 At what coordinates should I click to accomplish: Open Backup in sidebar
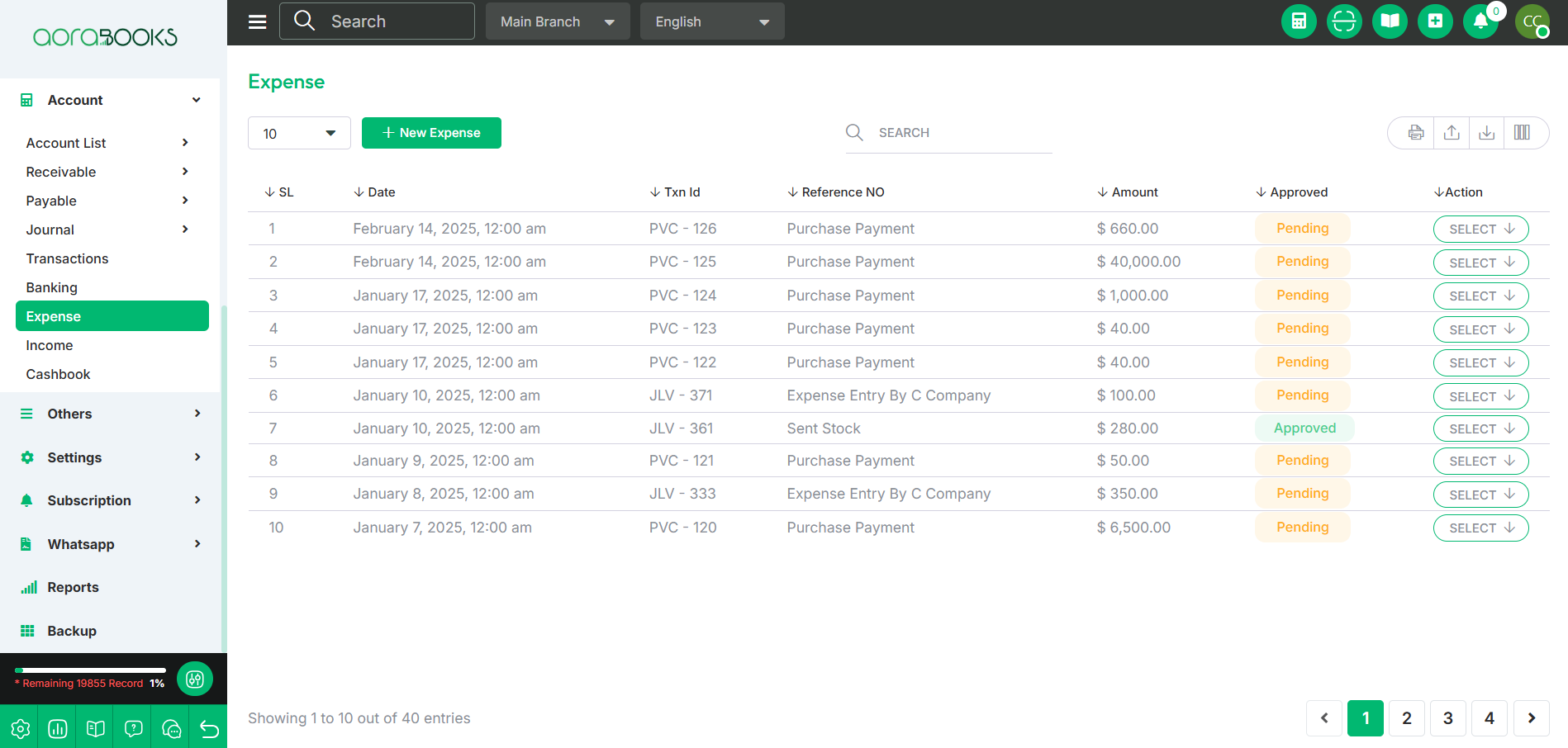72,631
